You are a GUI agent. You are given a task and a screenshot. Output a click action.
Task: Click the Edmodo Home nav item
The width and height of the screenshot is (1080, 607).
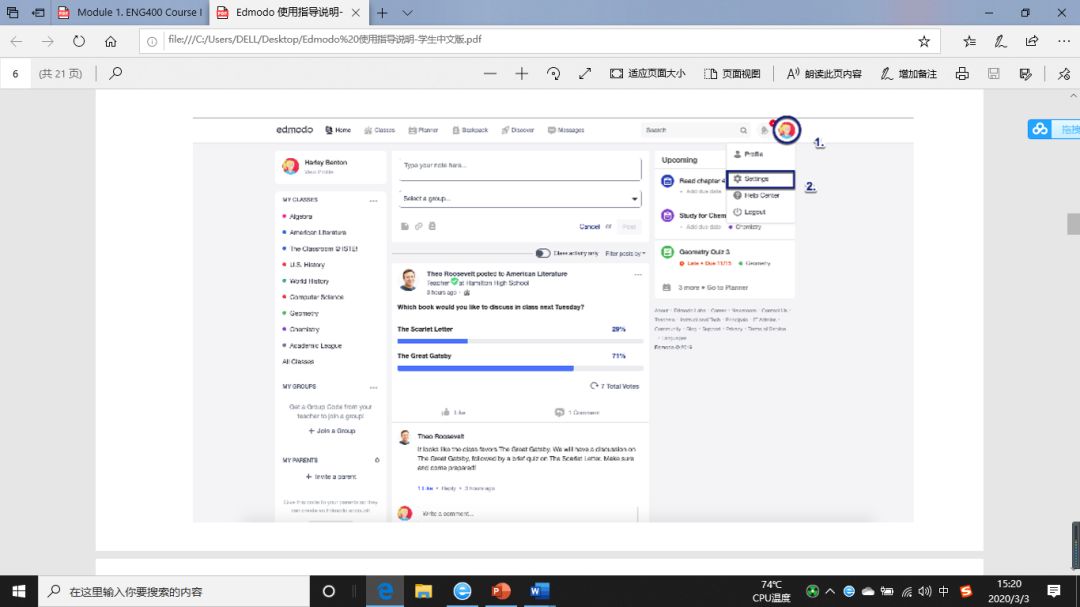coord(339,130)
